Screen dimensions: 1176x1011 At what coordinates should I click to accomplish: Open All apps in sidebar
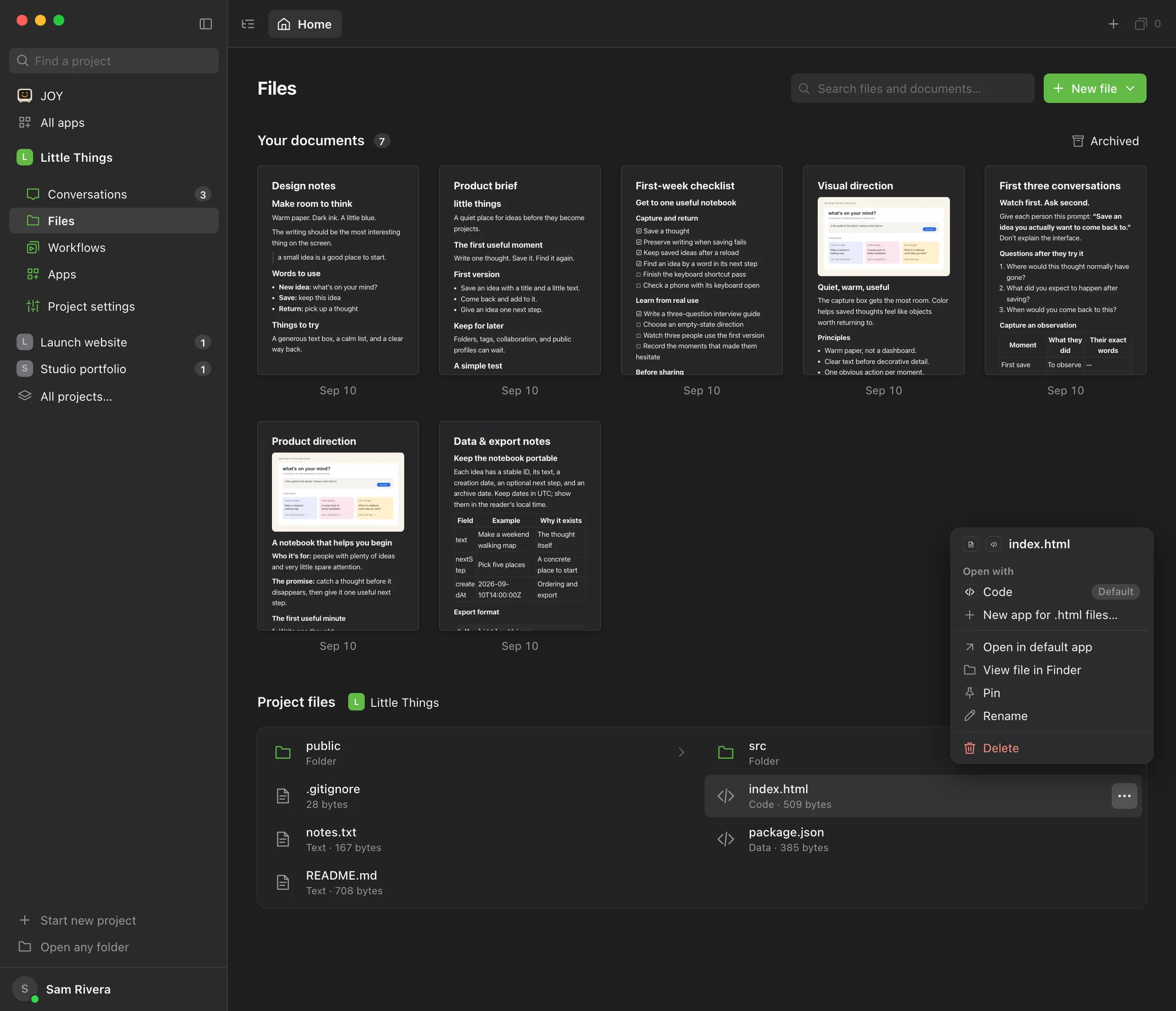pyautogui.click(x=113, y=123)
